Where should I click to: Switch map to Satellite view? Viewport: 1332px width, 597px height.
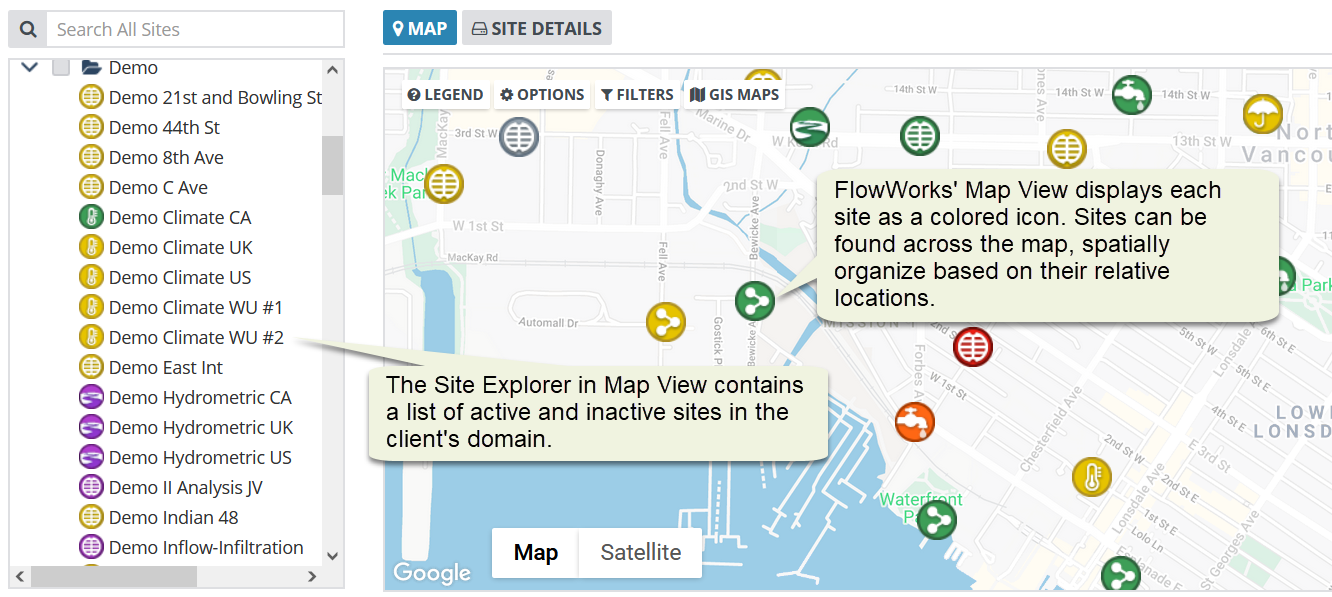pos(641,552)
